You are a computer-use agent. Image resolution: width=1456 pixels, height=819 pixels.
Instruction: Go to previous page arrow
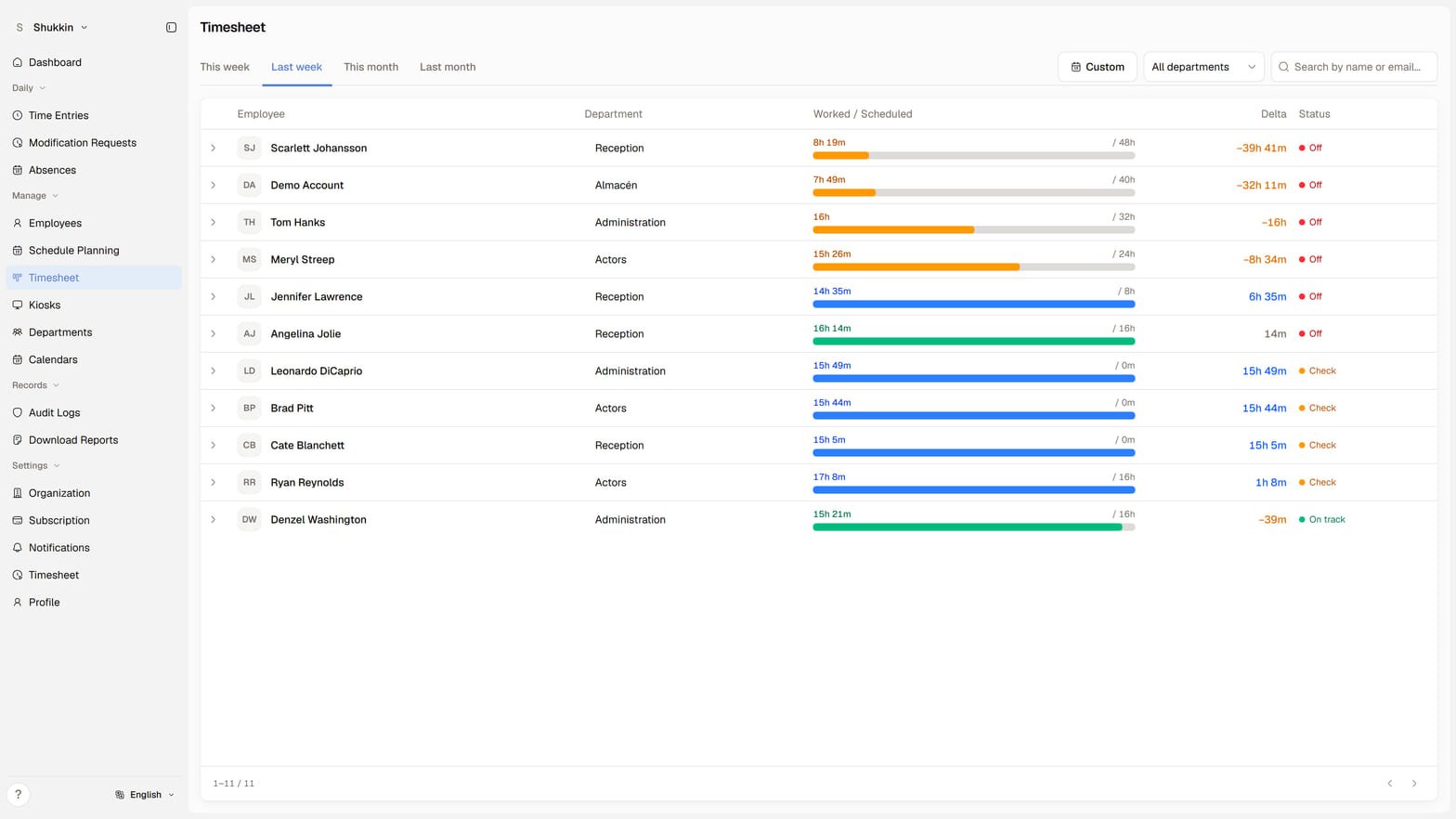(x=1390, y=784)
